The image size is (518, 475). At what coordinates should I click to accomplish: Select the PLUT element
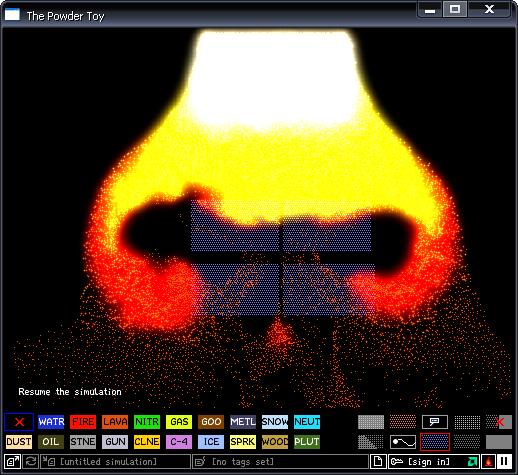307,442
